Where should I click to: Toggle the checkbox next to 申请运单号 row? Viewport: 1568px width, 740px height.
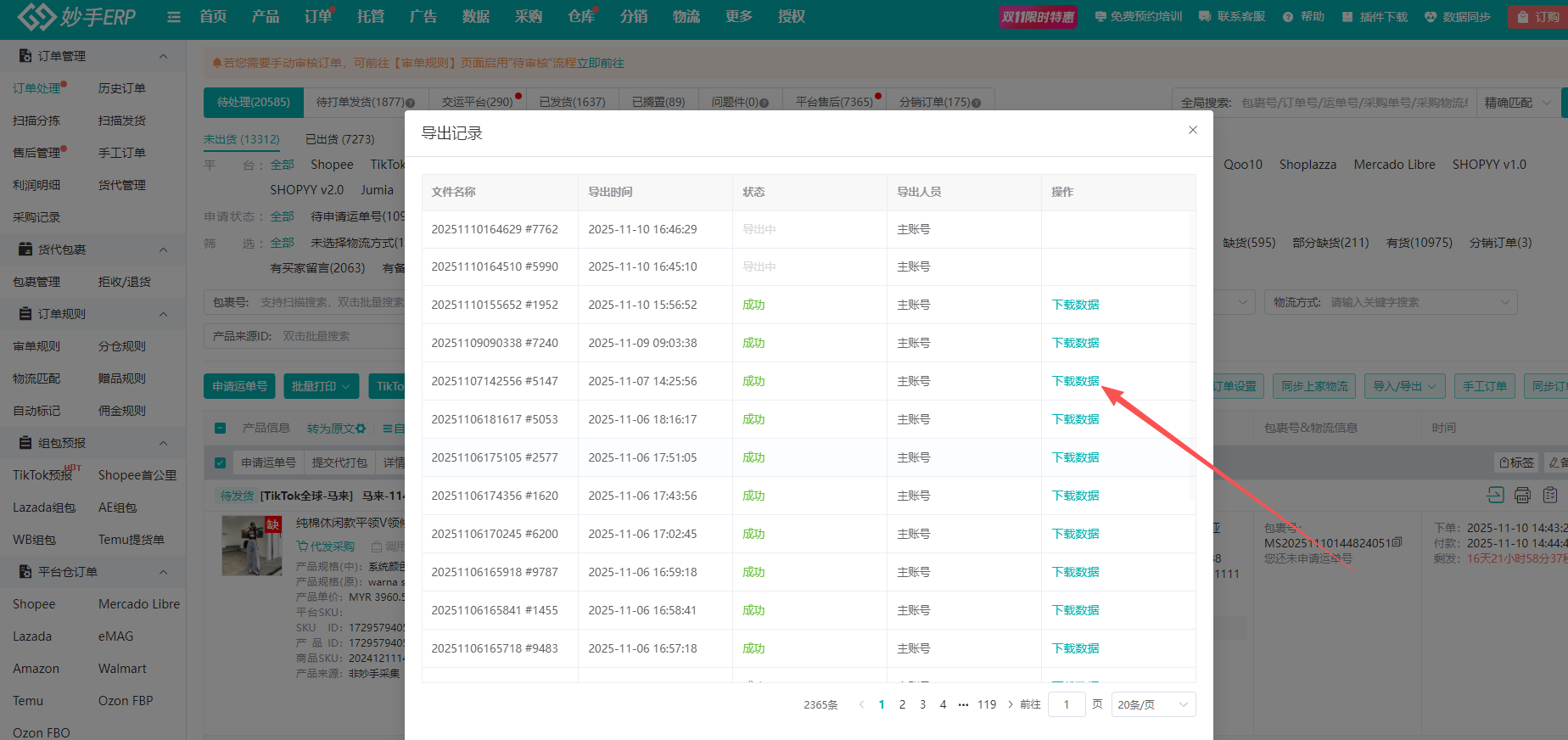221,462
